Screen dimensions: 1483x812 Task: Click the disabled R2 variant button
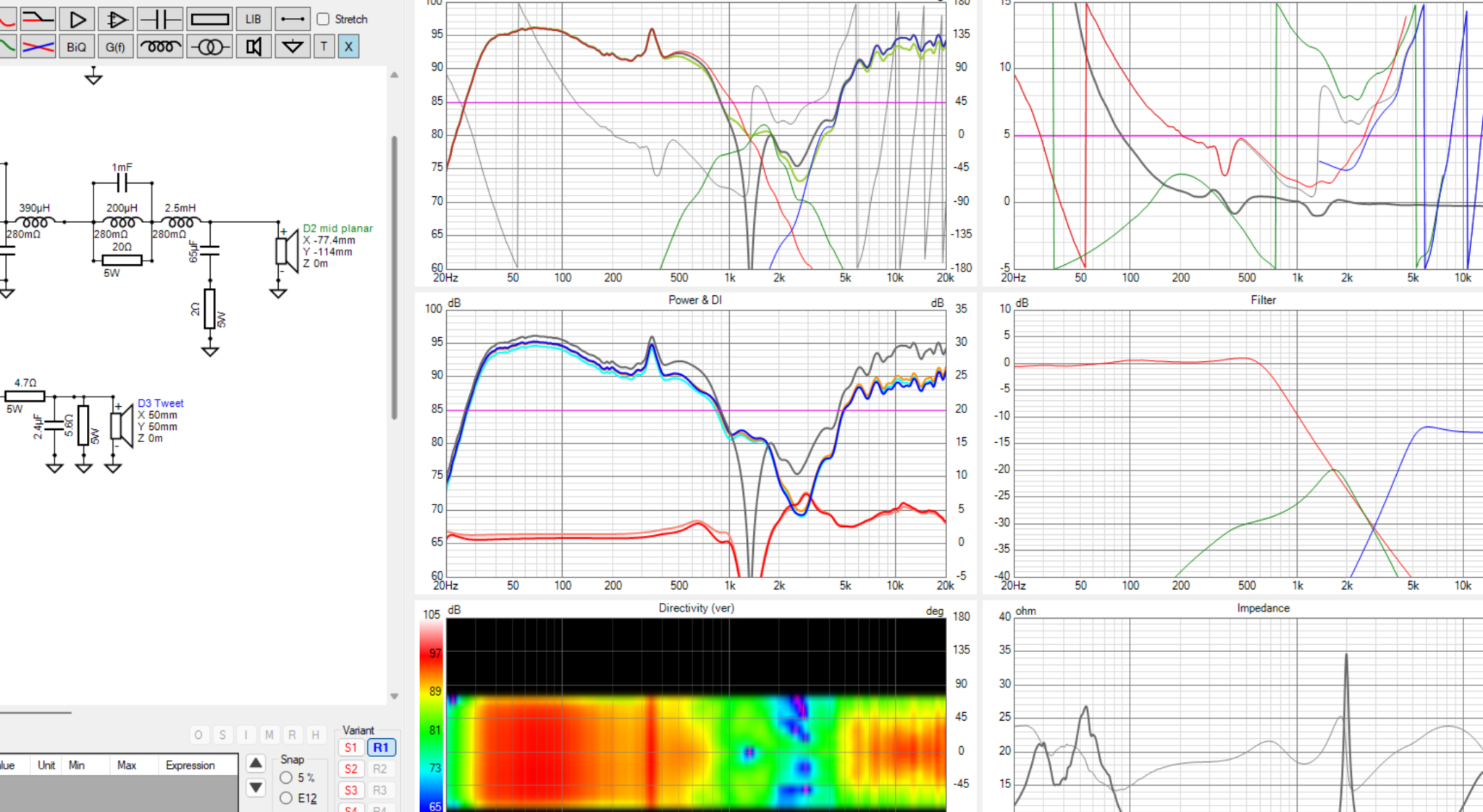(x=380, y=769)
